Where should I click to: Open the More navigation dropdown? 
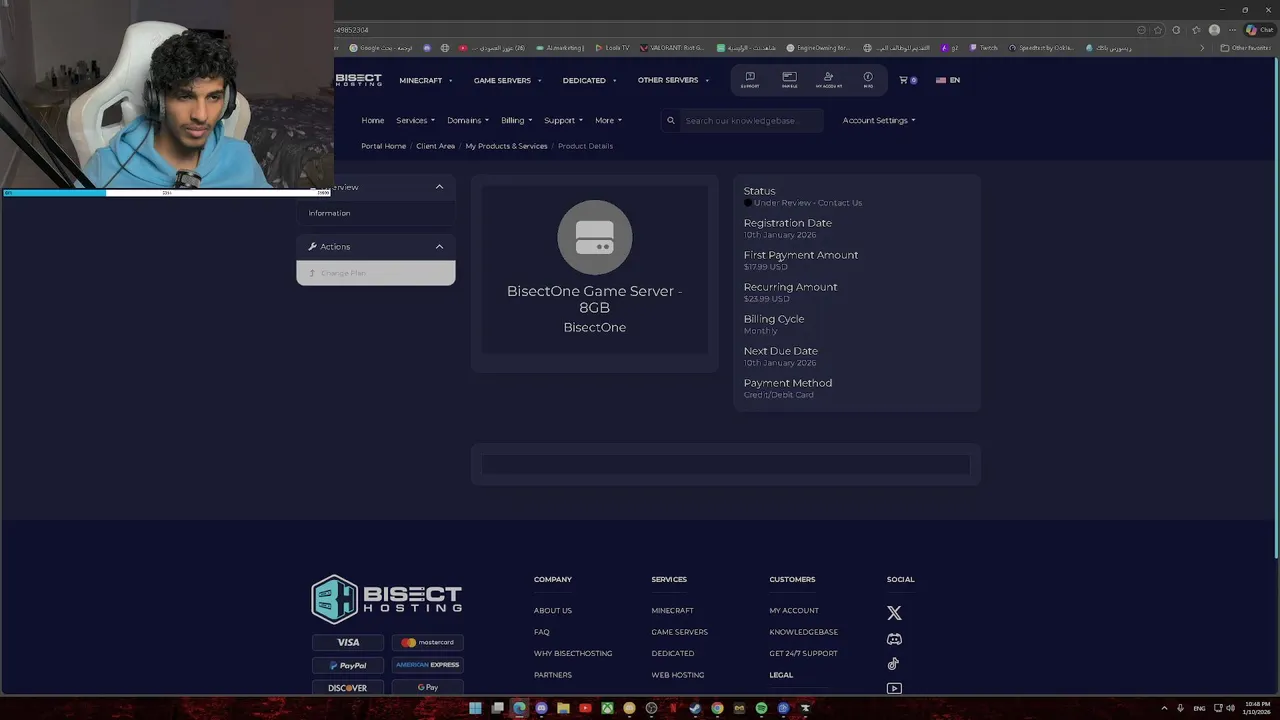click(608, 120)
